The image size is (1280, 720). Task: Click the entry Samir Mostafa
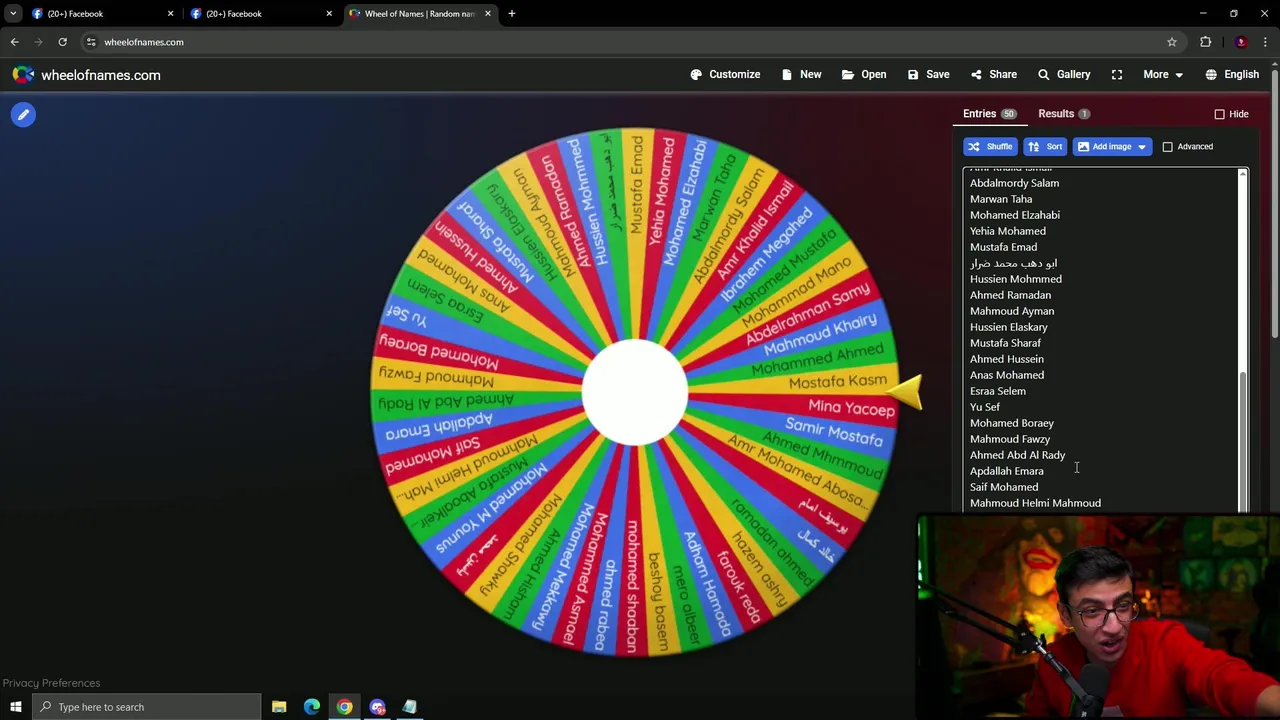tap(833, 432)
